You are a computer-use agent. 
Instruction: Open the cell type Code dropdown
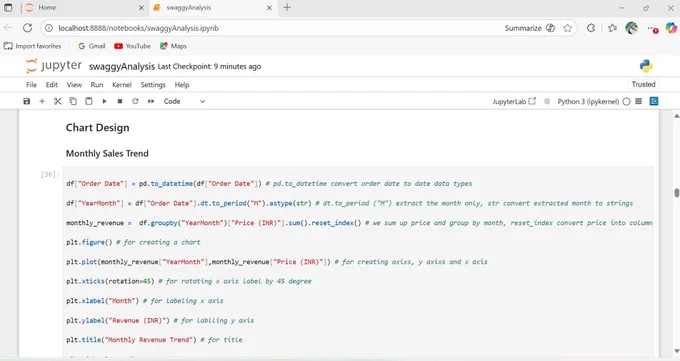click(184, 101)
